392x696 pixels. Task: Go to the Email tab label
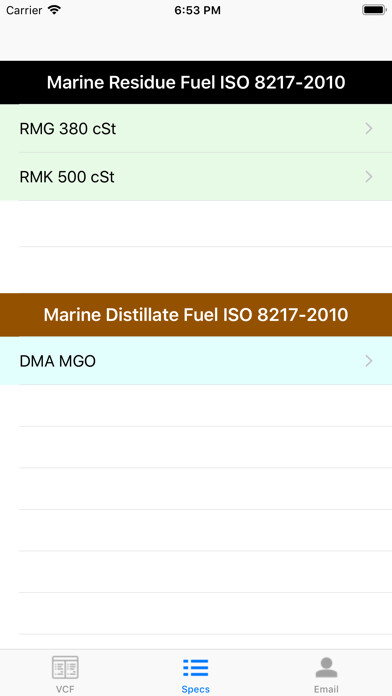click(x=326, y=689)
